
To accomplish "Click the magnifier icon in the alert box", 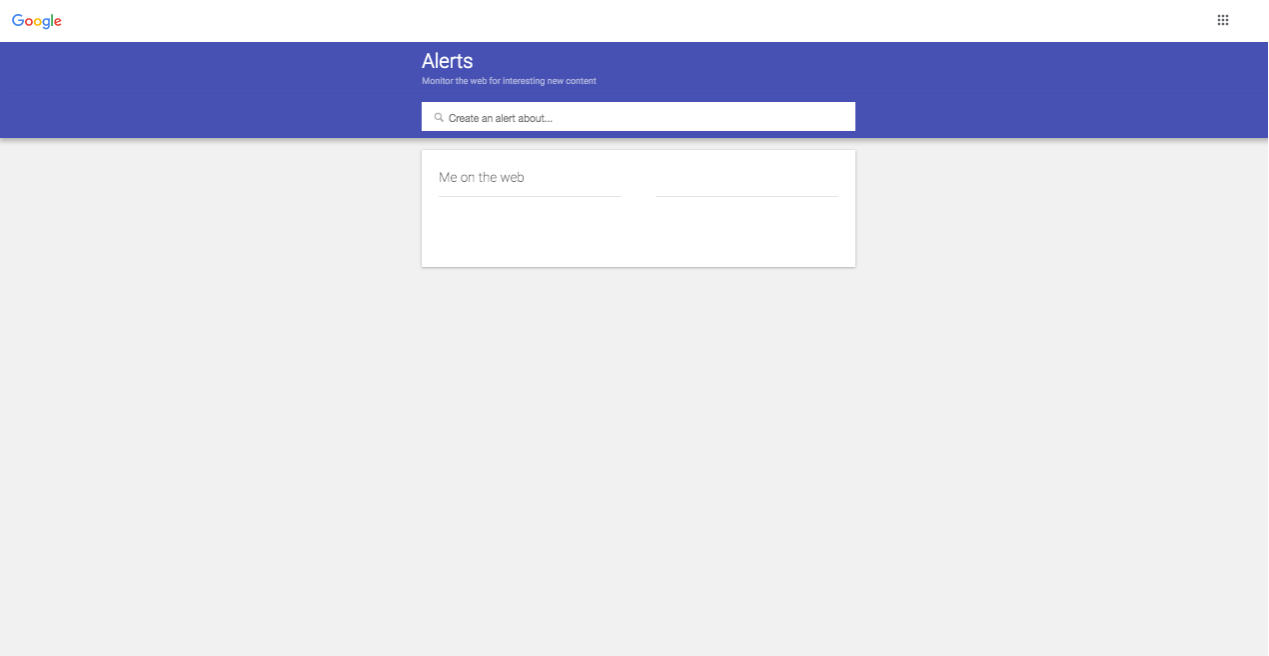I will point(438,117).
